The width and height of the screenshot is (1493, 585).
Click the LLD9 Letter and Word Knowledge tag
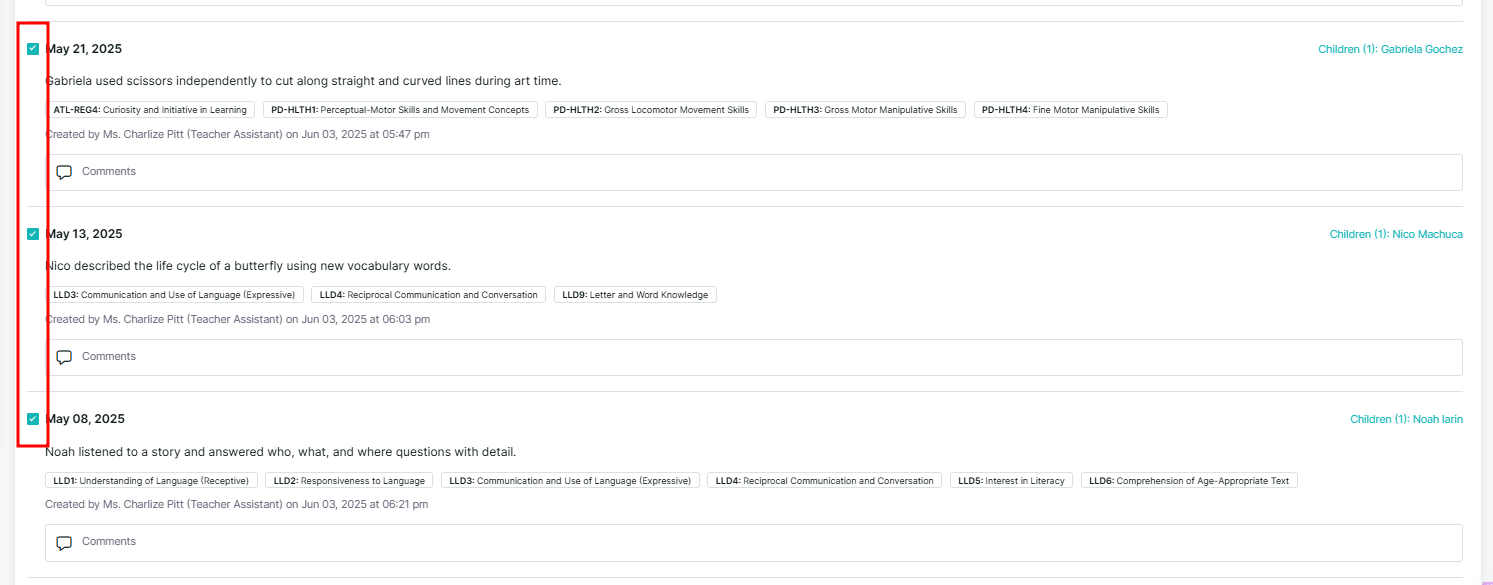tap(635, 295)
